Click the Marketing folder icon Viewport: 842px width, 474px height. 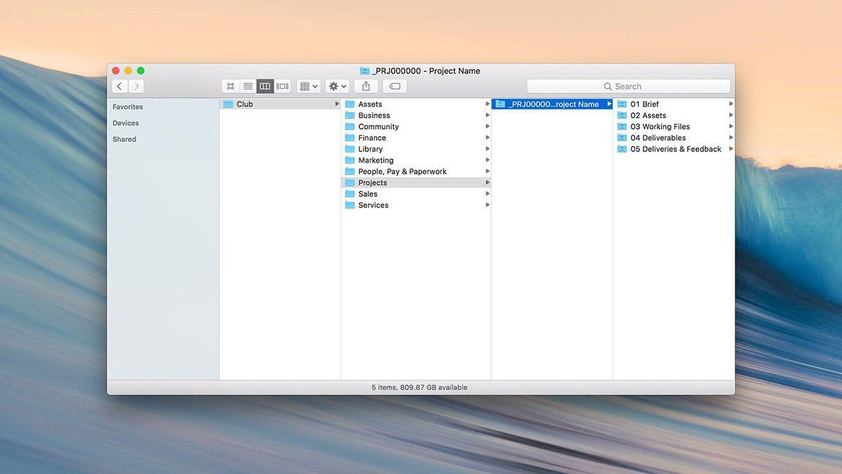tap(350, 161)
